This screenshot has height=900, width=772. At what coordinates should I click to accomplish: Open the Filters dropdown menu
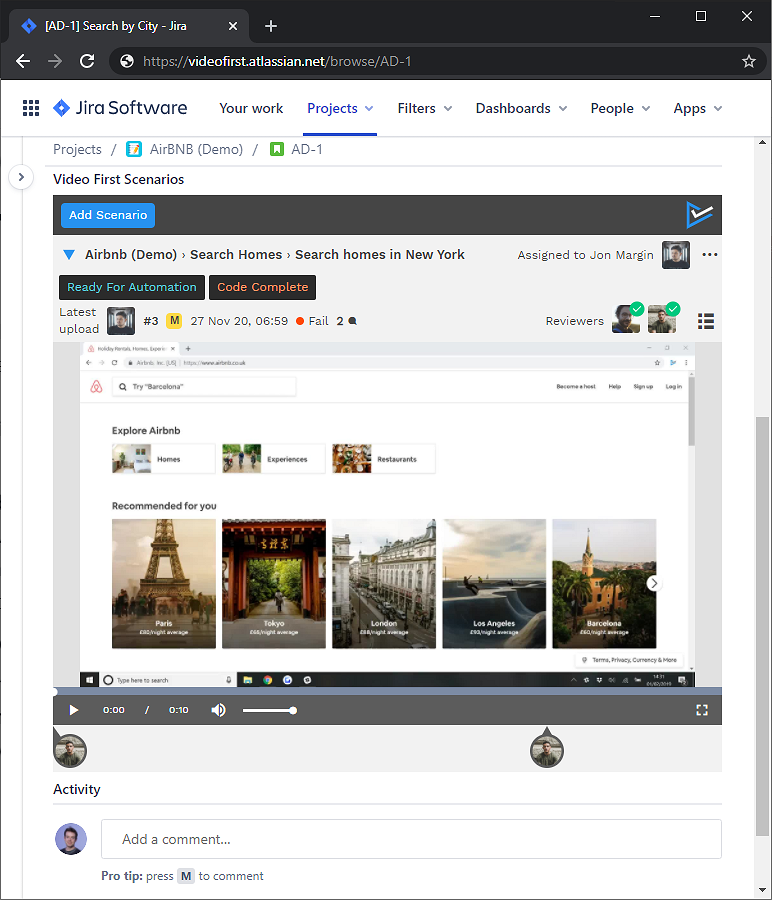point(424,108)
